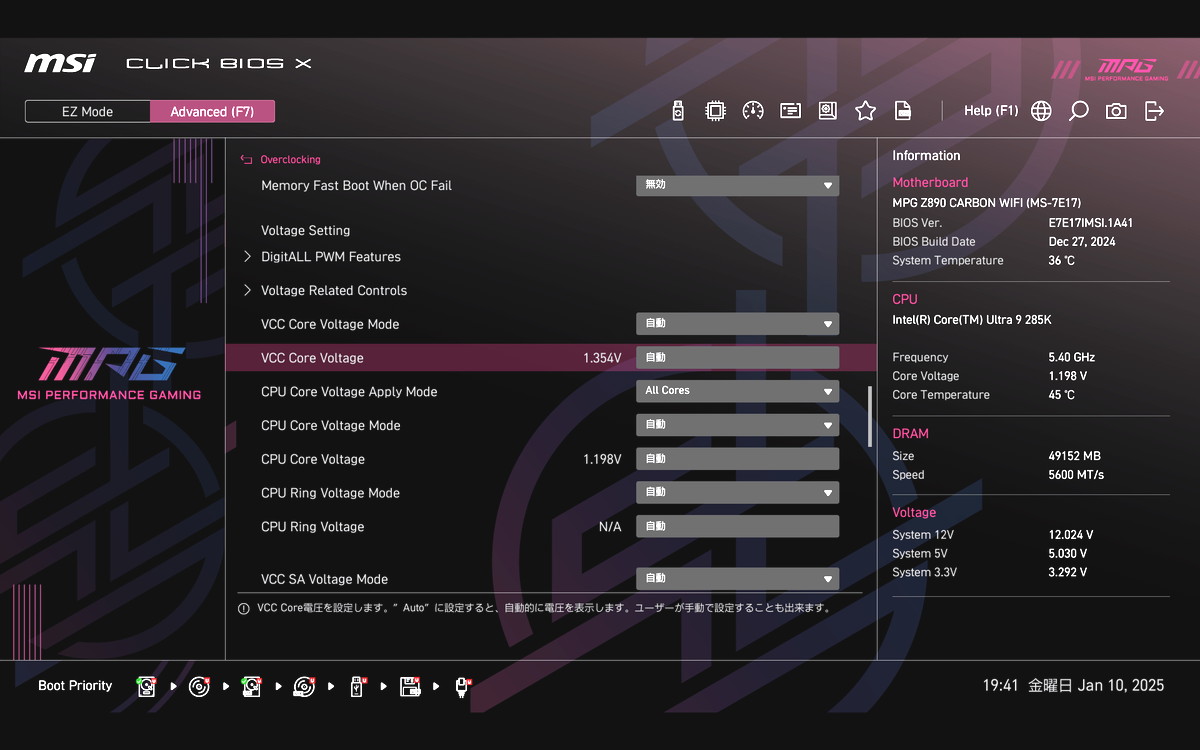Click the CPU chip icon in toolbar
Screen dimensions: 1200x750
tap(715, 111)
